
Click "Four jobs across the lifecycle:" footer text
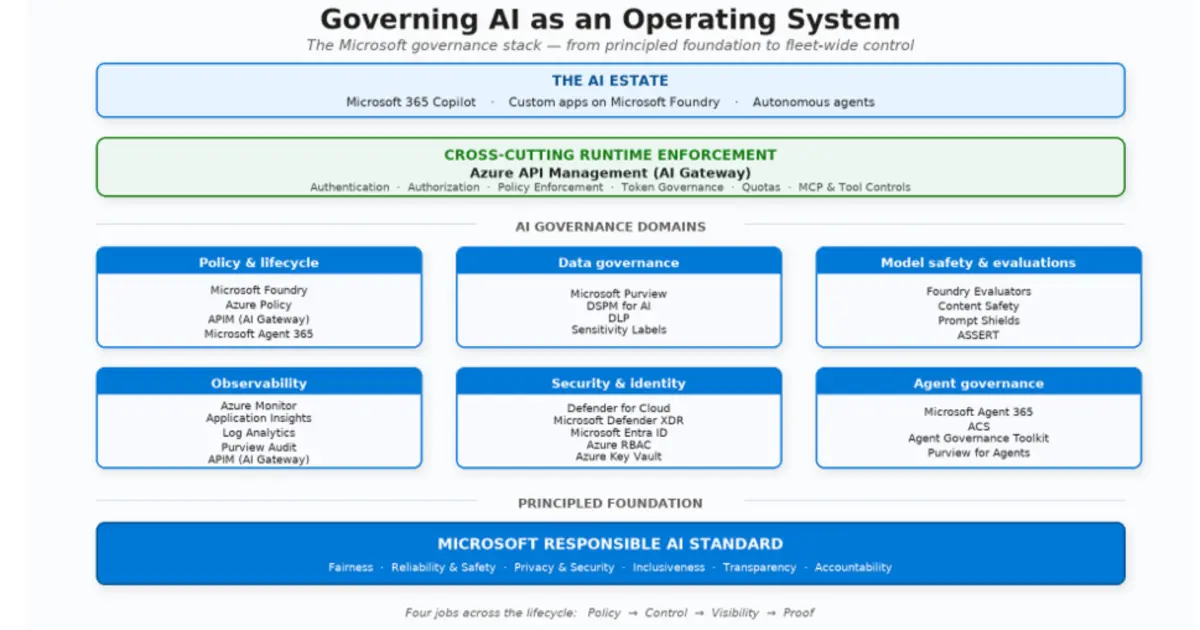(x=491, y=612)
